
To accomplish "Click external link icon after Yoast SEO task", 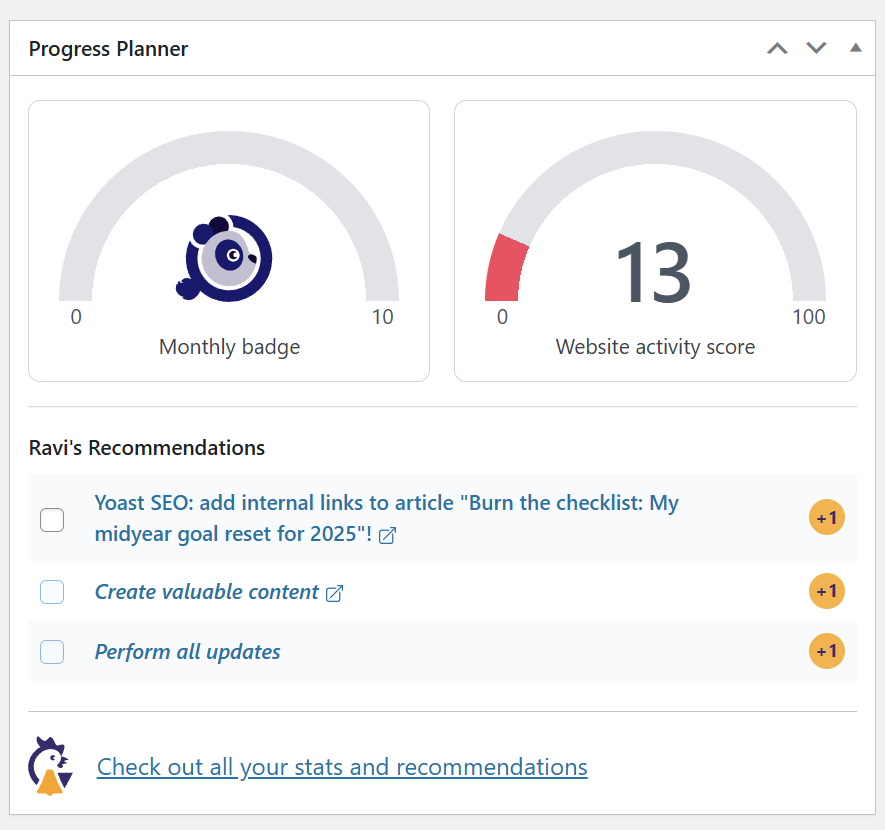I will [x=387, y=535].
